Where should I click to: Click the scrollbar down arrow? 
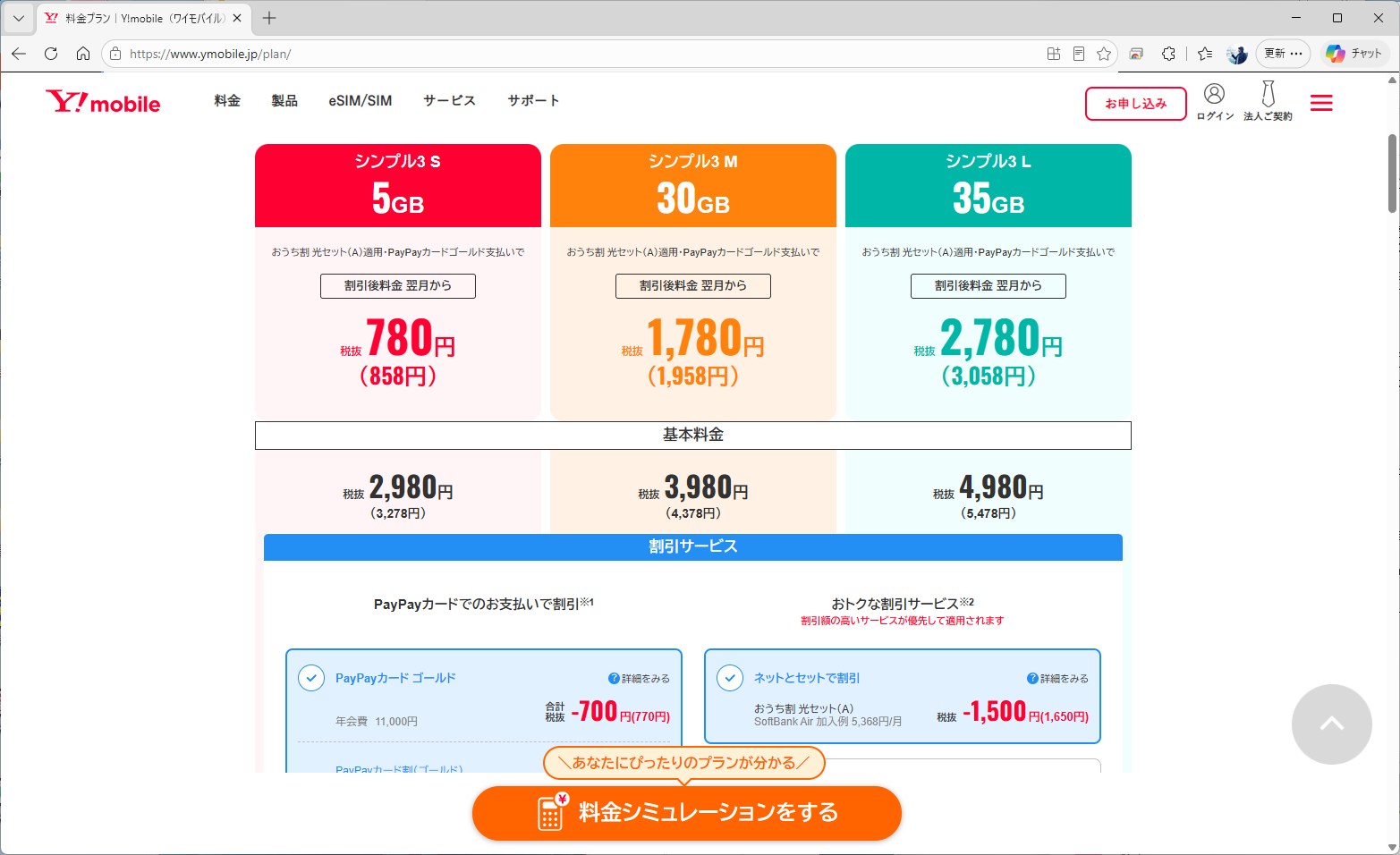(x=1392, y=847)
